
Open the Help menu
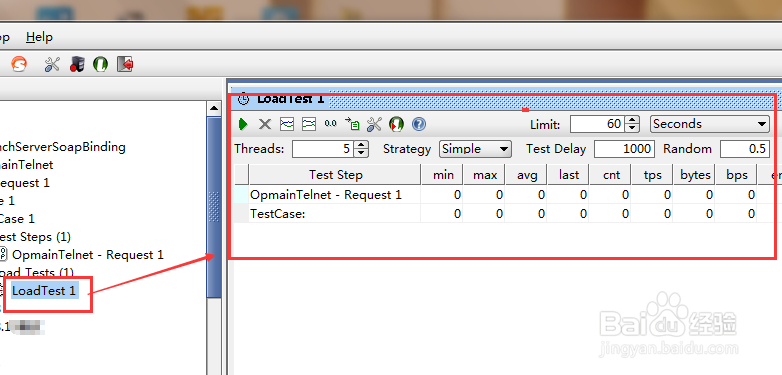[39, 37]
